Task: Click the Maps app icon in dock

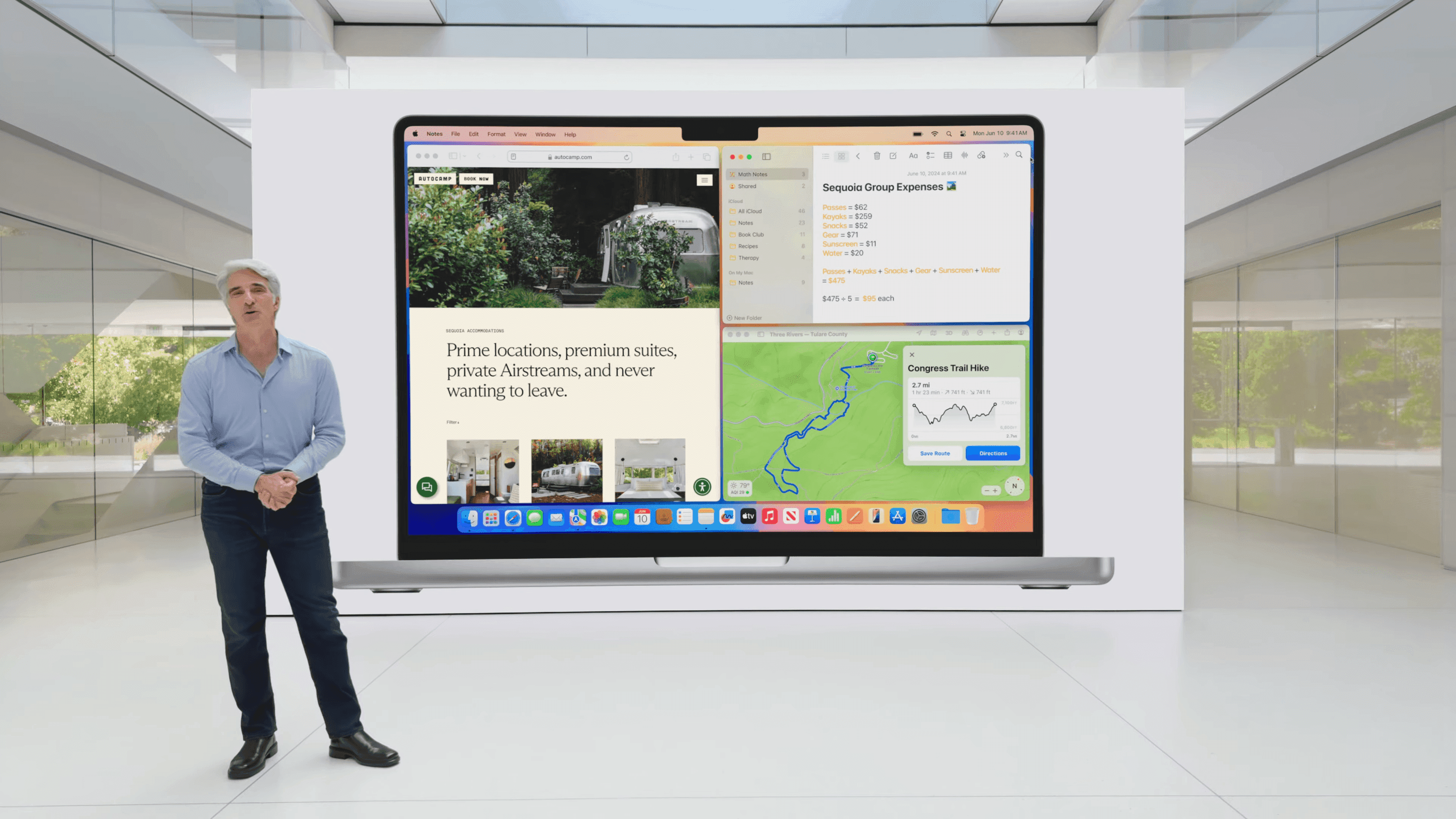Action: [578, 517]
